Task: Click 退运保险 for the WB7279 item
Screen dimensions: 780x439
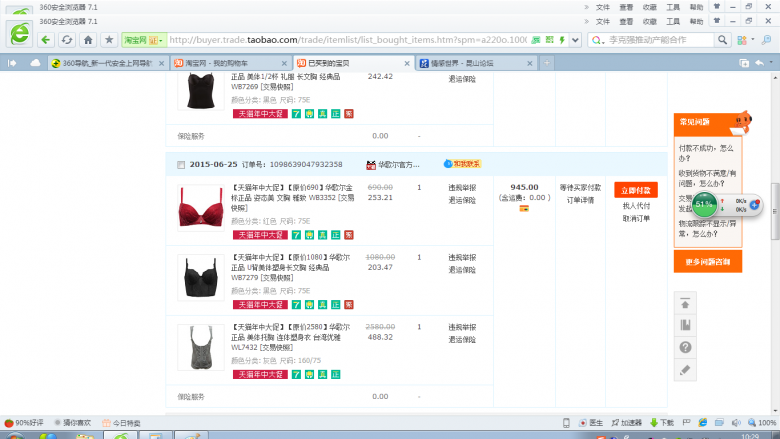Action: click(x=462, y=270)
